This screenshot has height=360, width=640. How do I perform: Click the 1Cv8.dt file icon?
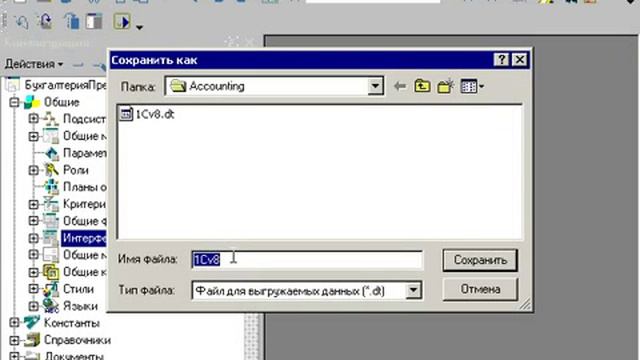tap(126, 114)
